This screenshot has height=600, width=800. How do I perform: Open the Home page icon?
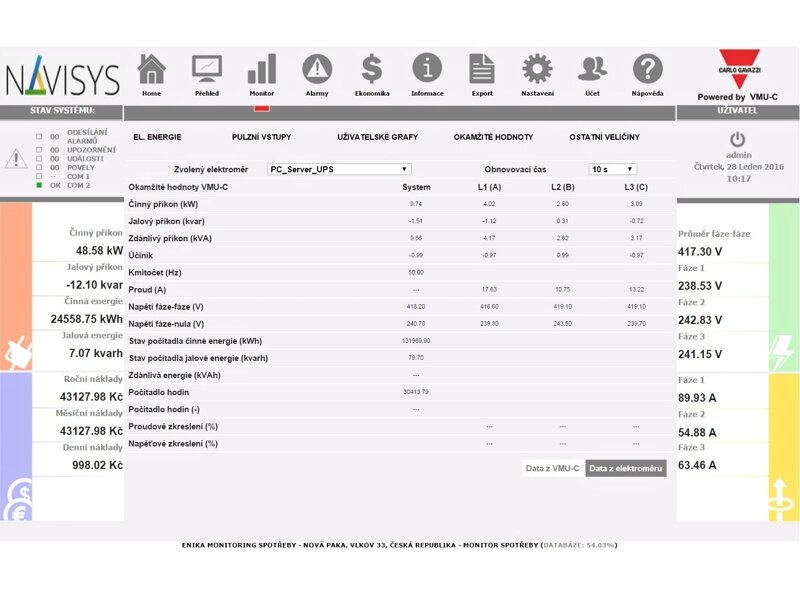[x=151, y=70]
